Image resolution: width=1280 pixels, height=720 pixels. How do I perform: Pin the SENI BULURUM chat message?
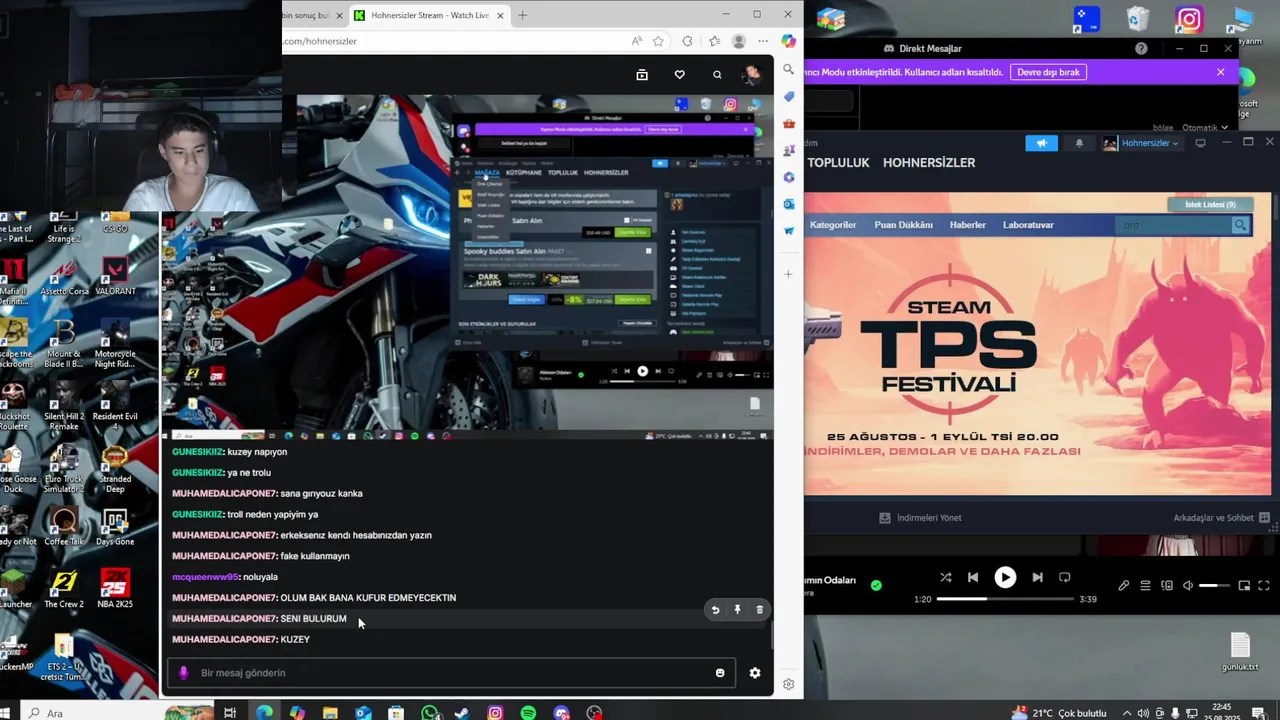[x=737, y=610]
